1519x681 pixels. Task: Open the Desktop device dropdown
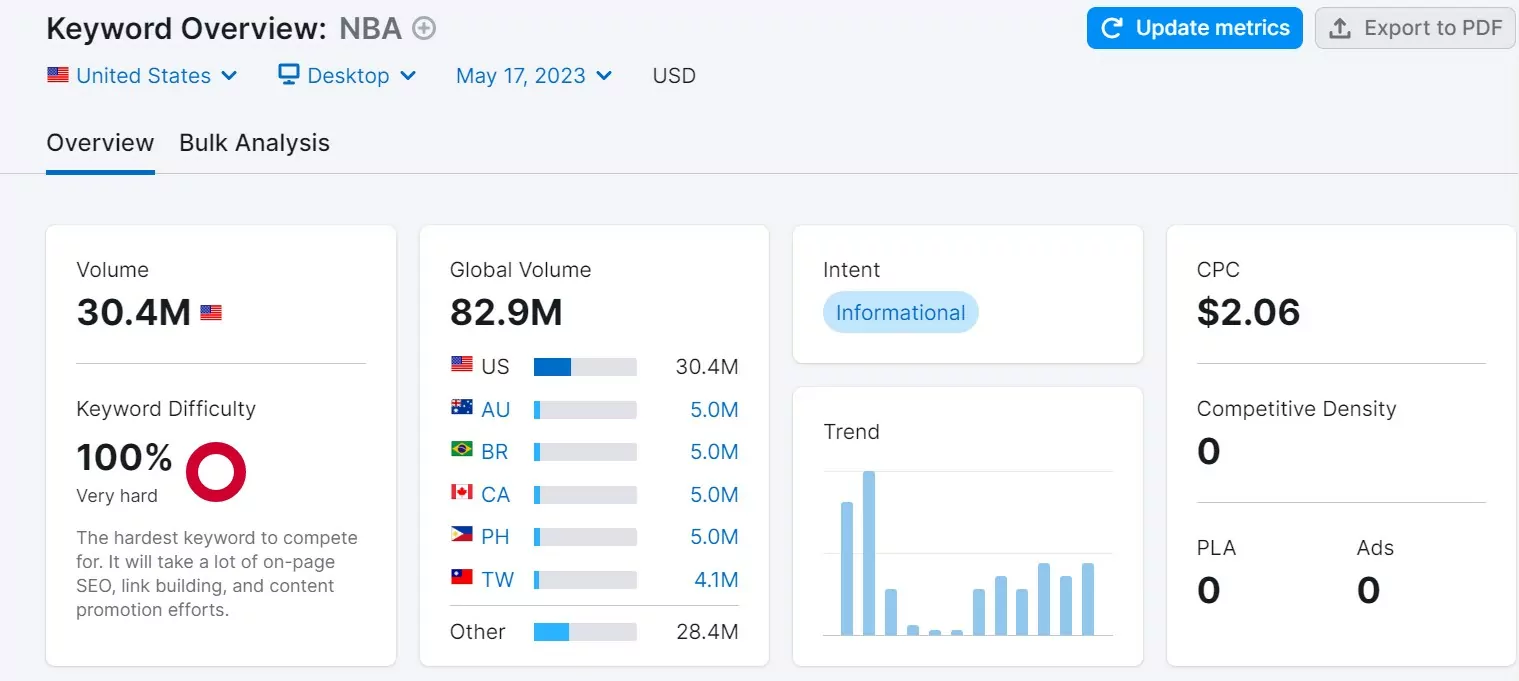pos(347,75)
